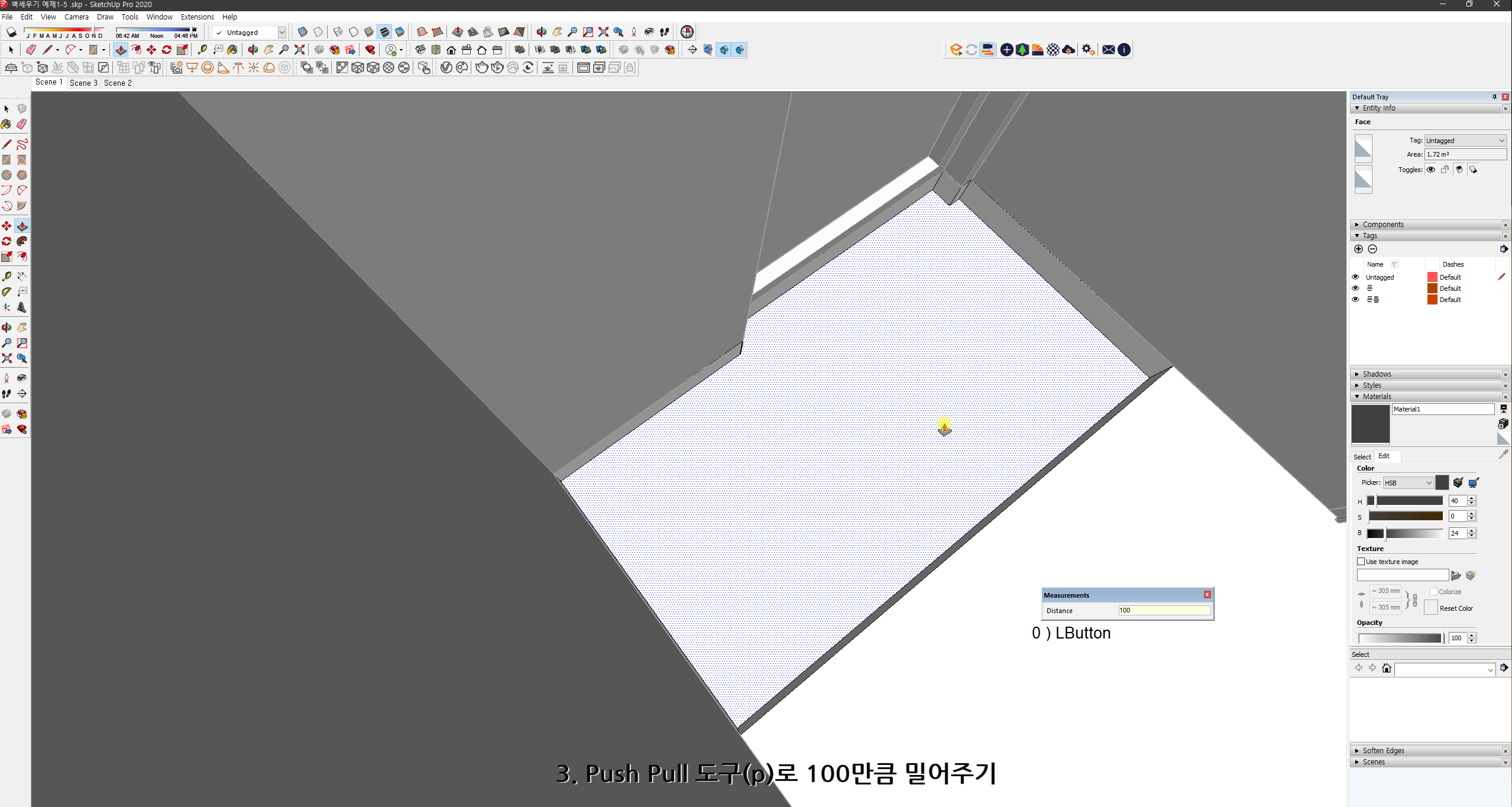The height and width of the screenshot is (807, 1512).
Task: Expand the Components panel
Action: coord(1358,224)
